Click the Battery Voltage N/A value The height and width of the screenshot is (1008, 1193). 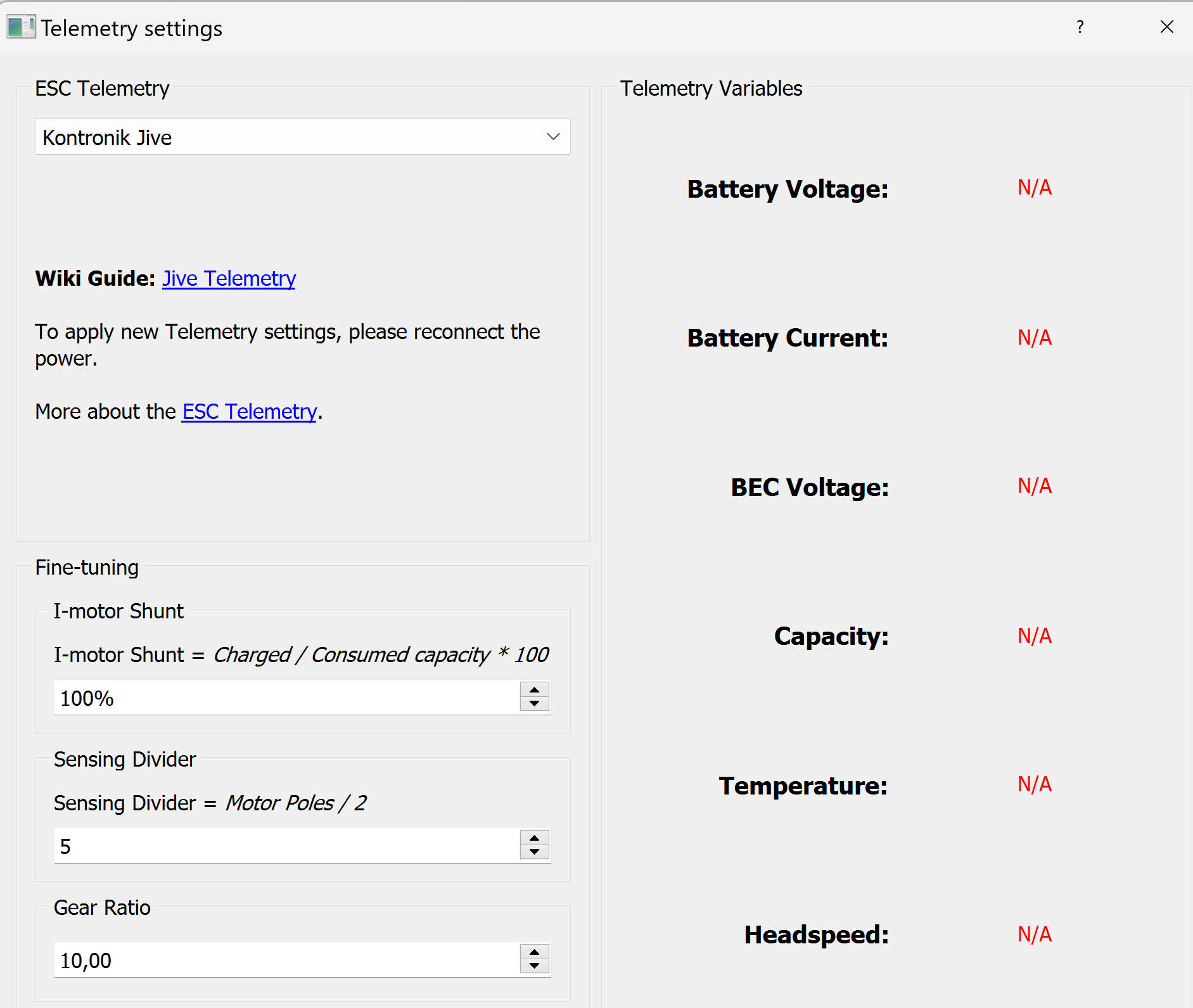tap(1034, 188)
